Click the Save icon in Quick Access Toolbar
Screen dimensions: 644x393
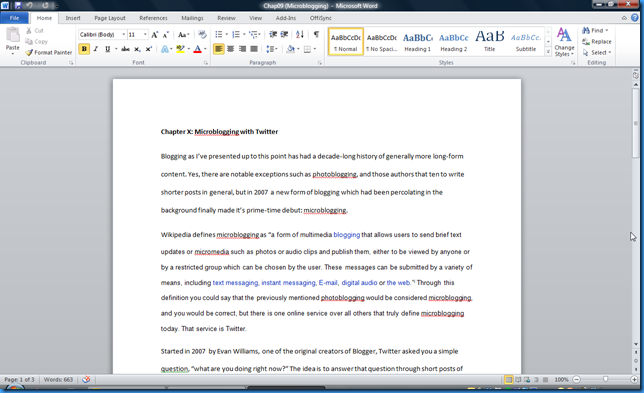point(18,6)
